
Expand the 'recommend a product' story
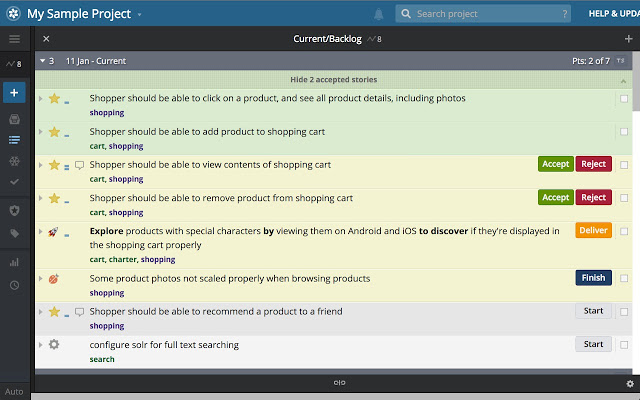40,312
